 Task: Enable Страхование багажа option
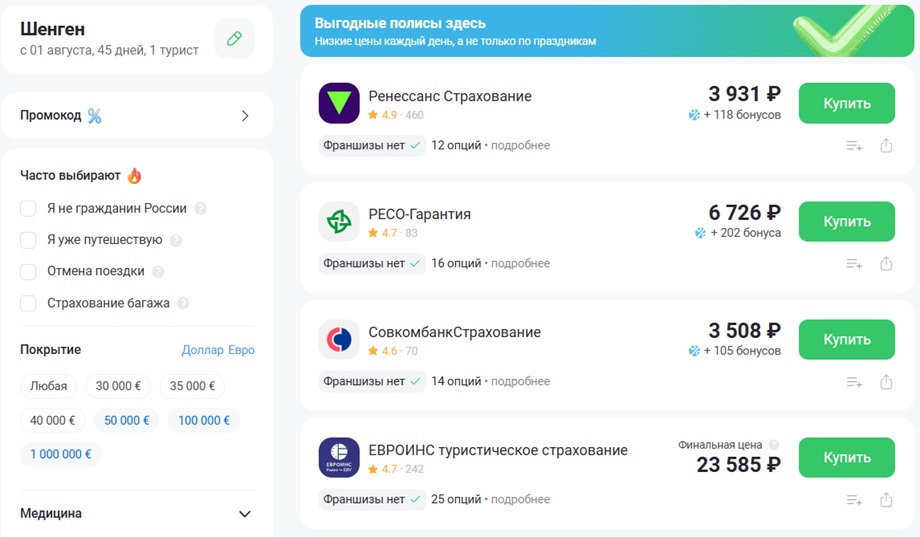(x=28, y=303)
